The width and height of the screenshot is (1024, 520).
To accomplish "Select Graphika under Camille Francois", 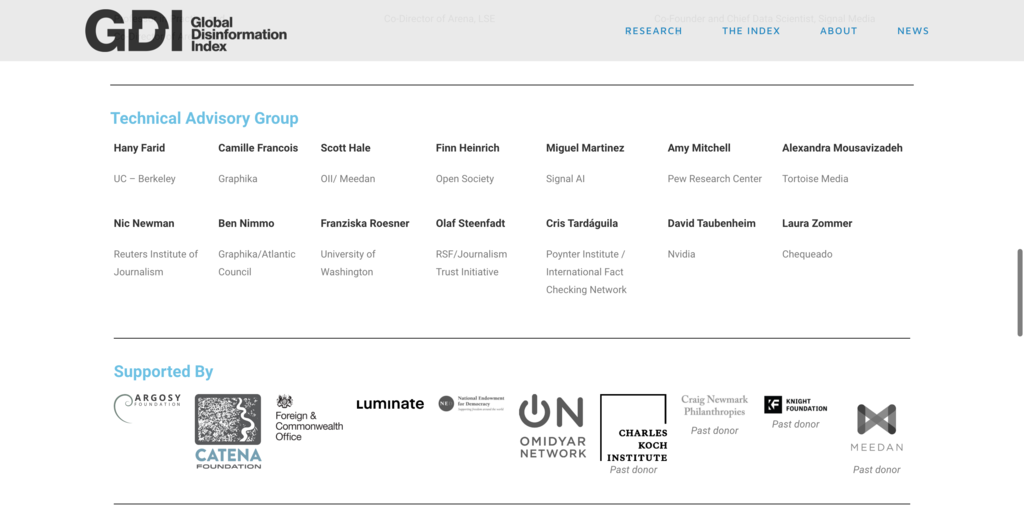I will pyautogui.click(x=238, y=178).
